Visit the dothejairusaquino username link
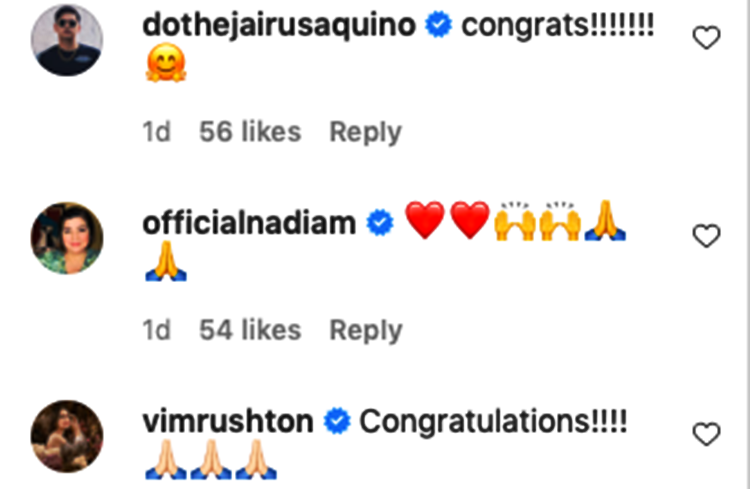Screen dimensions: 750x489 [279, 25]
